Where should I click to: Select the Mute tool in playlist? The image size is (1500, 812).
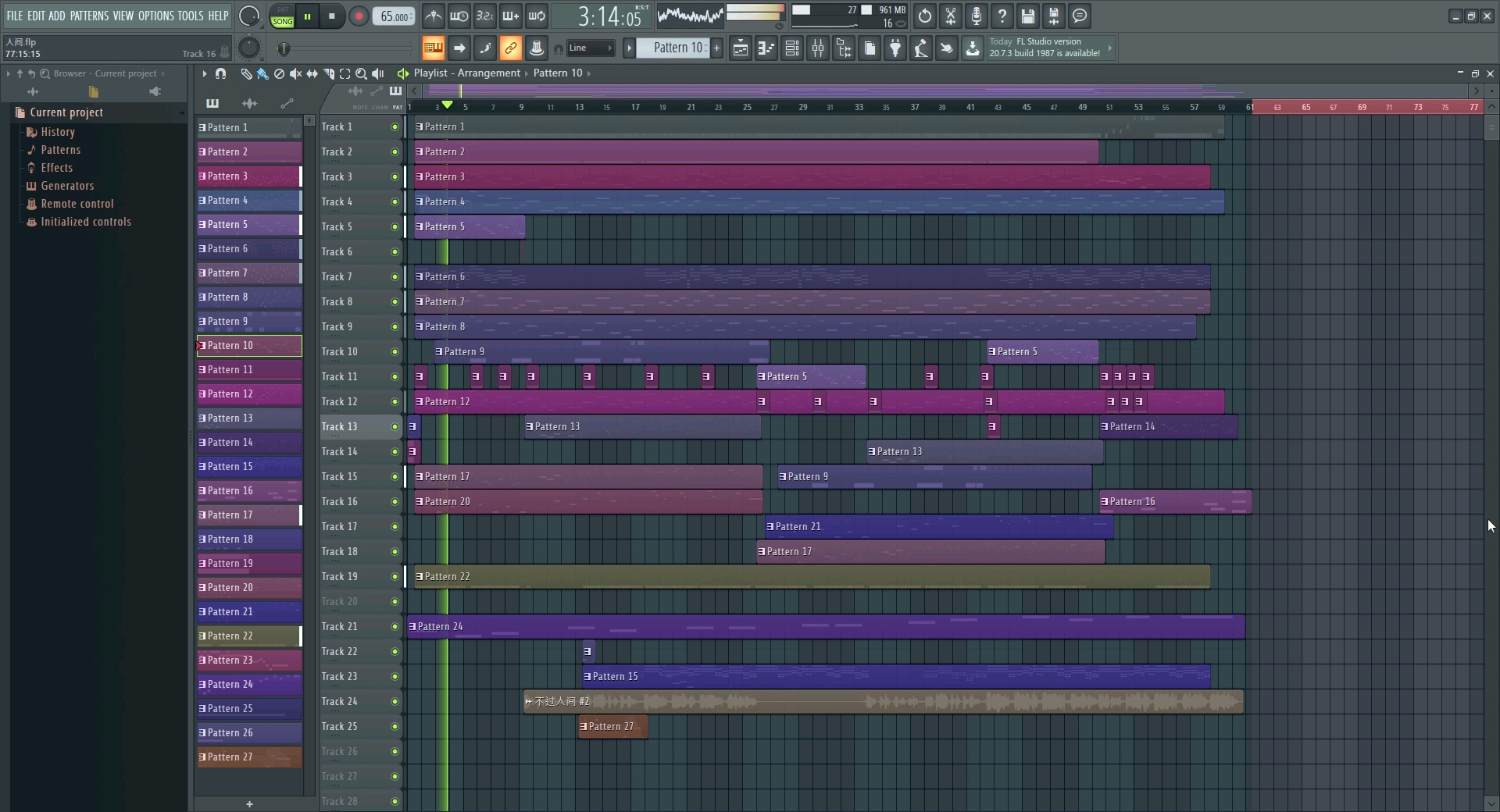(295, 73)
